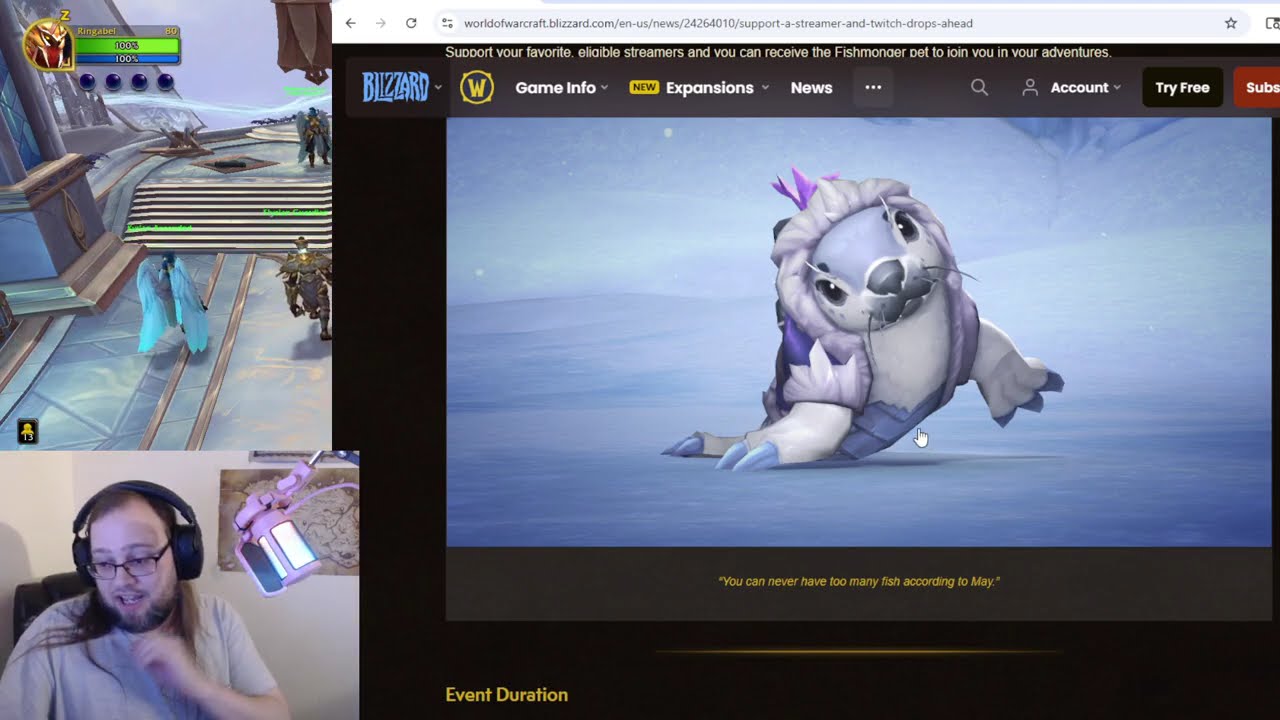Viewport: 1280px width, 720px height.
Task: Go back with the browser back arrow
Action: [350, 23]
